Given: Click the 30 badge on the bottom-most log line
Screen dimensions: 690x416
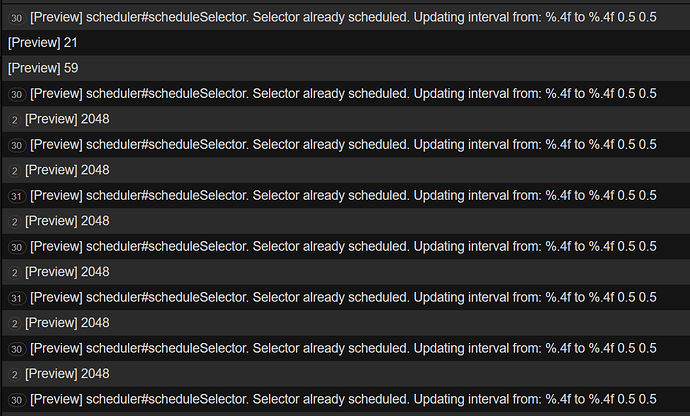Looking at the screenshot, I should pyautogui.click(x=17, y=400).
